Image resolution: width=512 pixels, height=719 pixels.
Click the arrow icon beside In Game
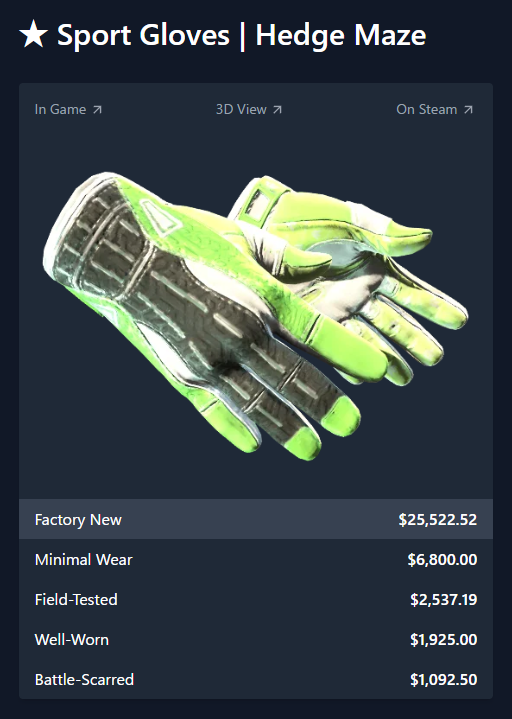[x=97, y=110]
